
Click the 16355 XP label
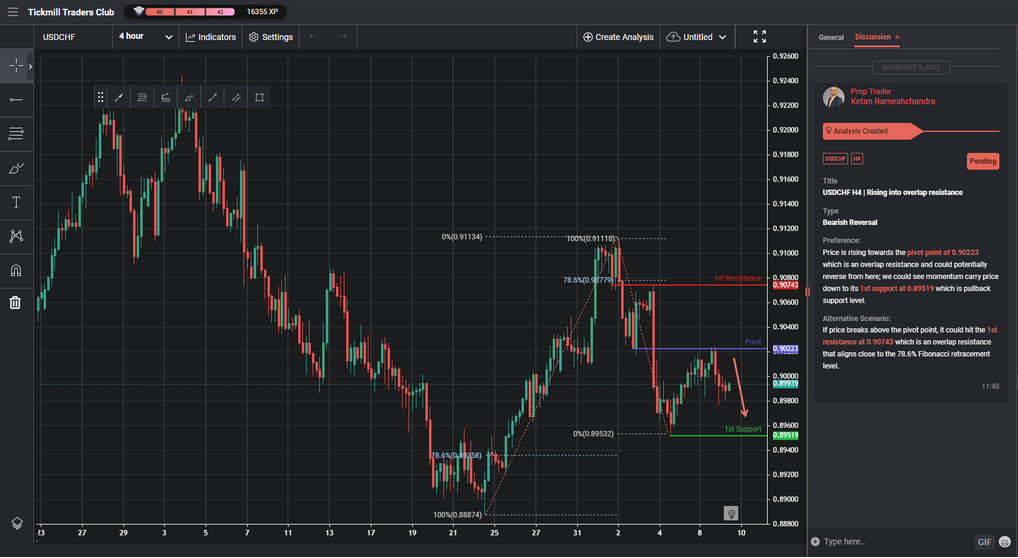pos(262,12)
